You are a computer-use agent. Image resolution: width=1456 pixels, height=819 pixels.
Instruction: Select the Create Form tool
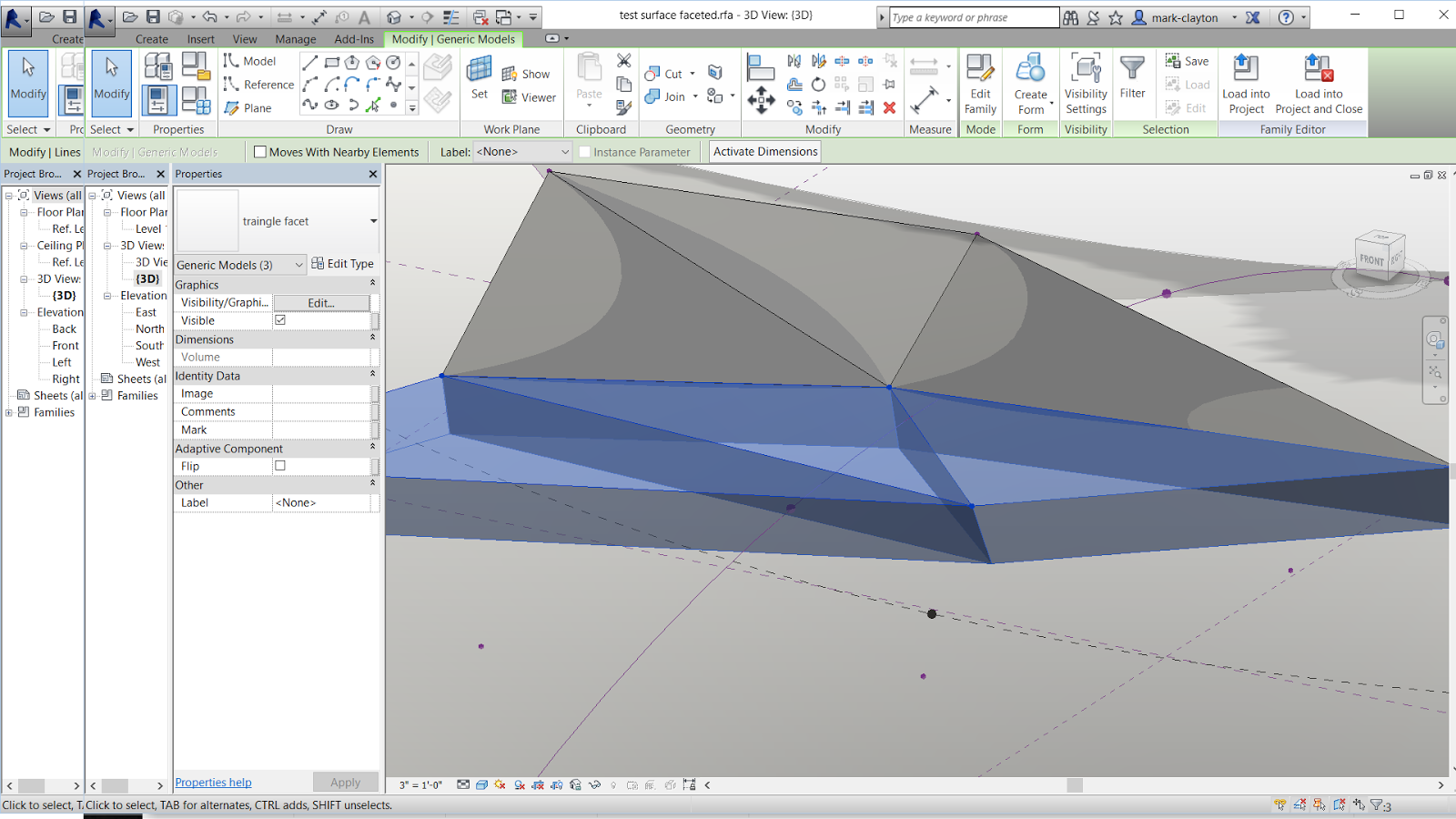click(1031, 82)
